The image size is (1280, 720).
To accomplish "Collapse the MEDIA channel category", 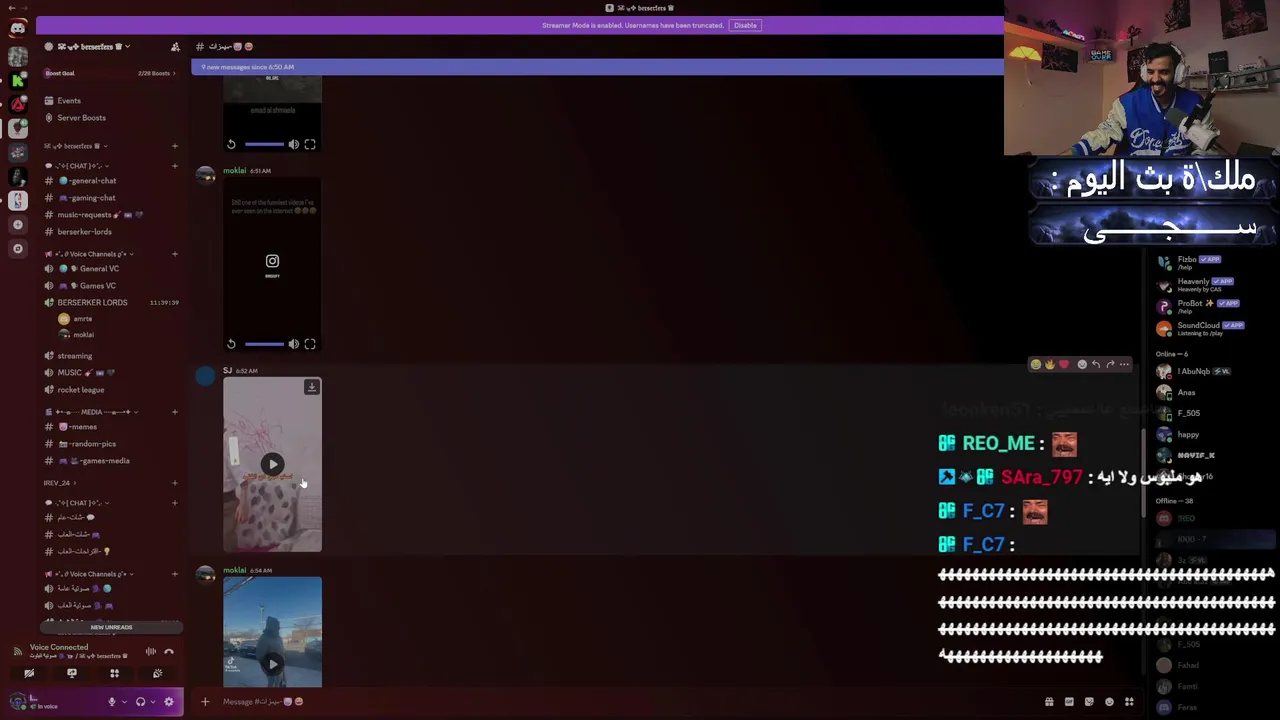I will click(x=92, y=412).
